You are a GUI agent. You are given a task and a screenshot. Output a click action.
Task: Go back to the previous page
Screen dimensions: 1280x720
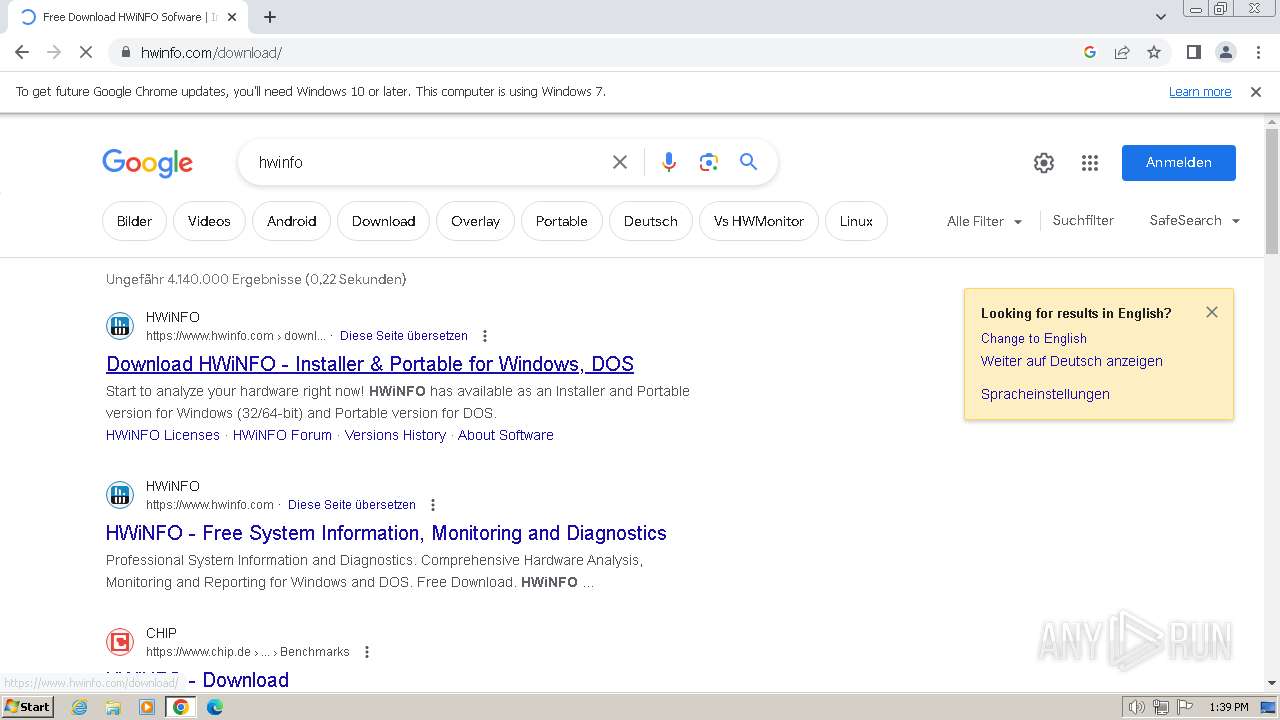tap(22, 52)
